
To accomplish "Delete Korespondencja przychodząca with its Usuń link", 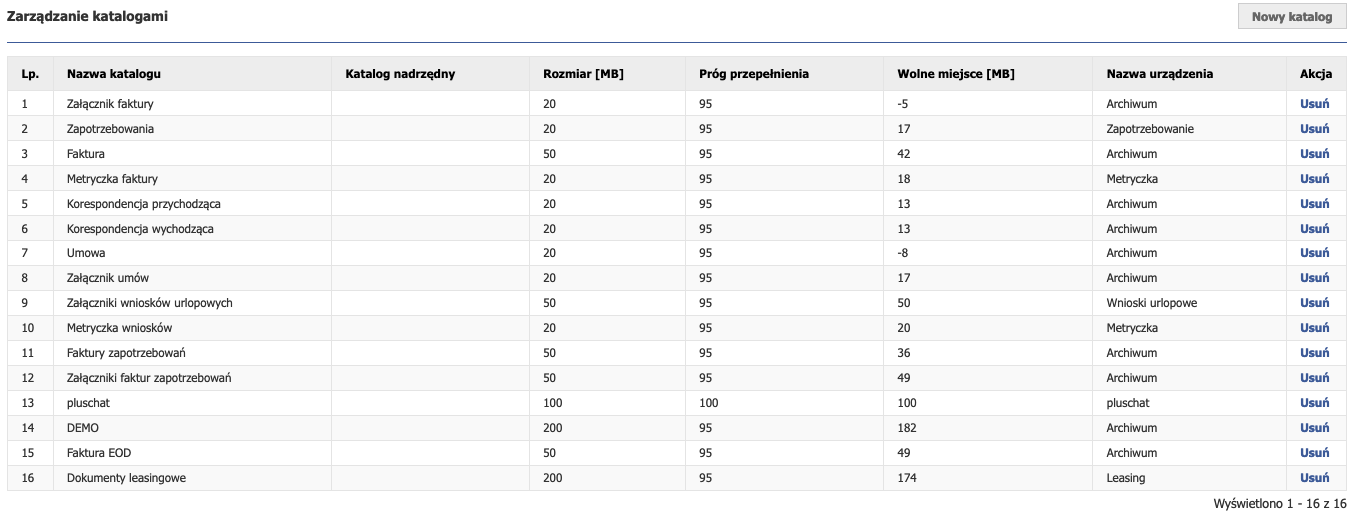I will 1314,204.
